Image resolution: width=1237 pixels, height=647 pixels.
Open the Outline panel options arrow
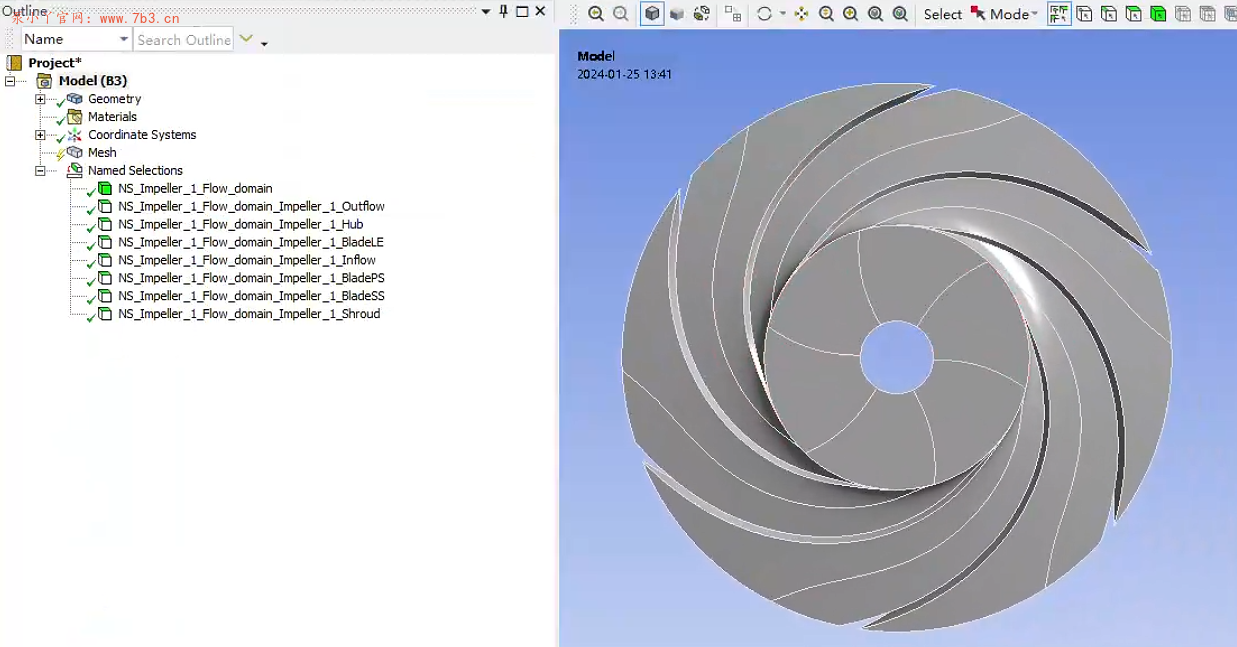(486, 11)
